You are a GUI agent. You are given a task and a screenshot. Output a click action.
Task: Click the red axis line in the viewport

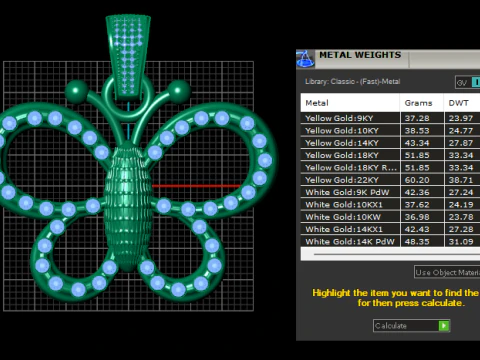(197, 186)
